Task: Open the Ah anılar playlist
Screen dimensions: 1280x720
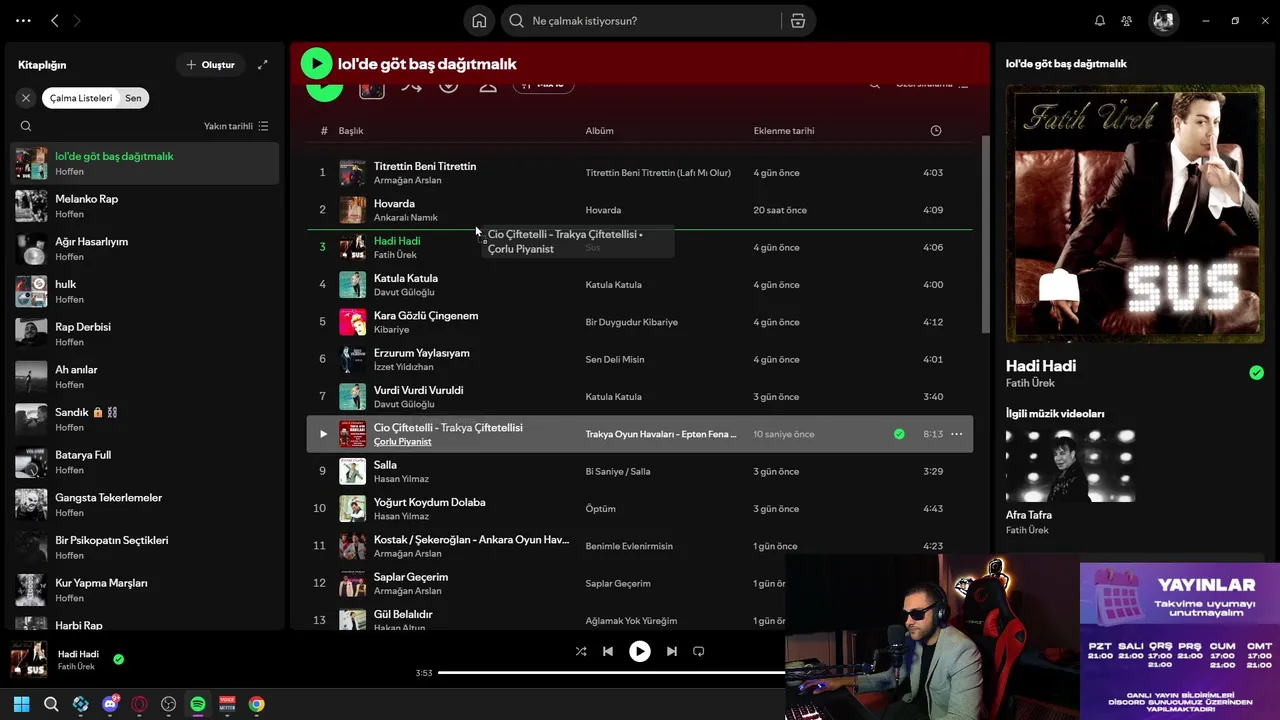Action: pos(145,377)
